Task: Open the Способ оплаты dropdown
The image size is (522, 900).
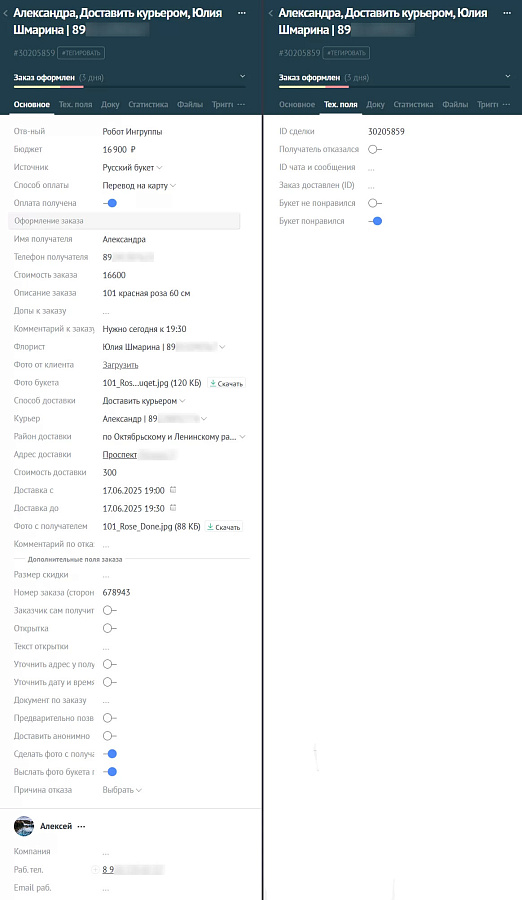Action: click(x=139, y=185)
